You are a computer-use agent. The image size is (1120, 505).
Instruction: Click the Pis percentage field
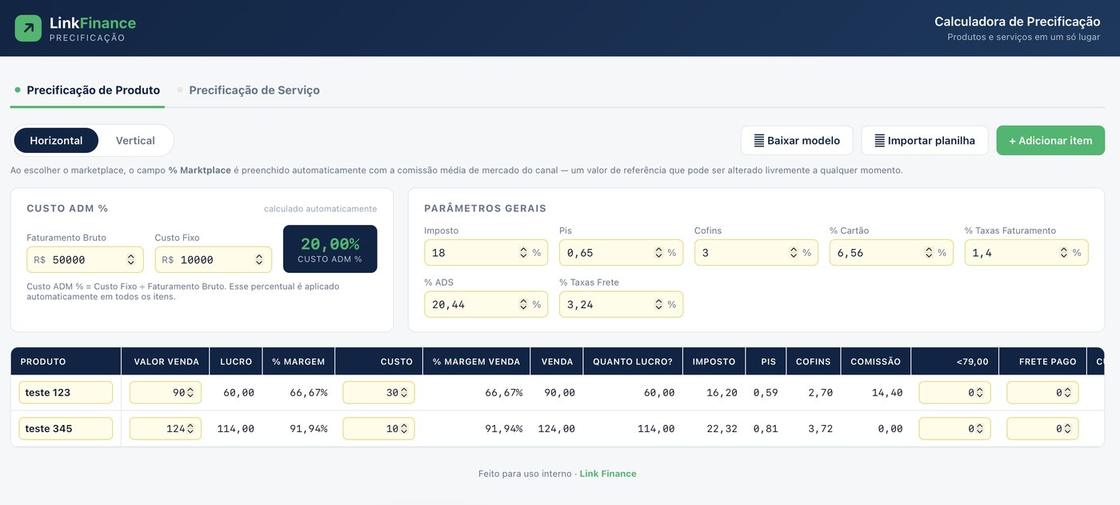point(621,253)
